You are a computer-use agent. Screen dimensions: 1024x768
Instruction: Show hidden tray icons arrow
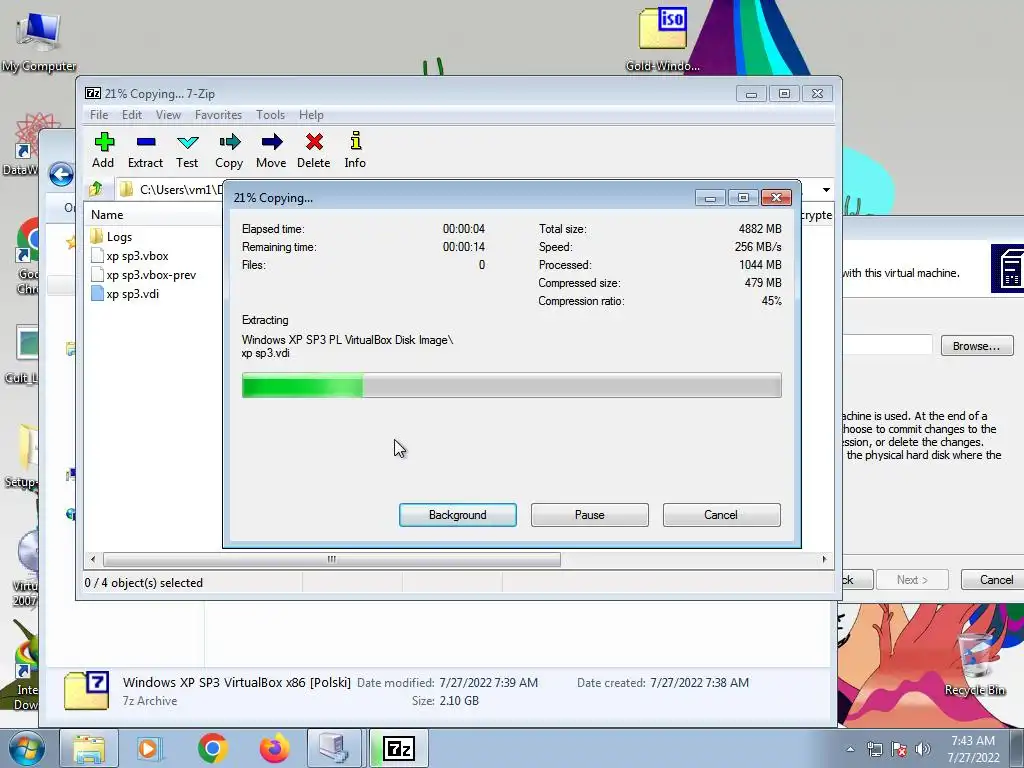point(850,750)
